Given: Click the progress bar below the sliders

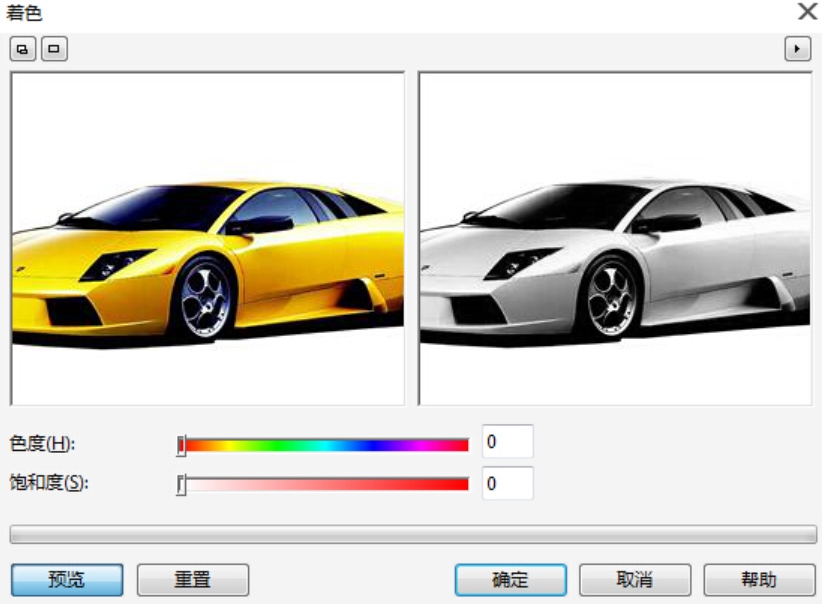Looking at the screenshot, I should 413,535.
